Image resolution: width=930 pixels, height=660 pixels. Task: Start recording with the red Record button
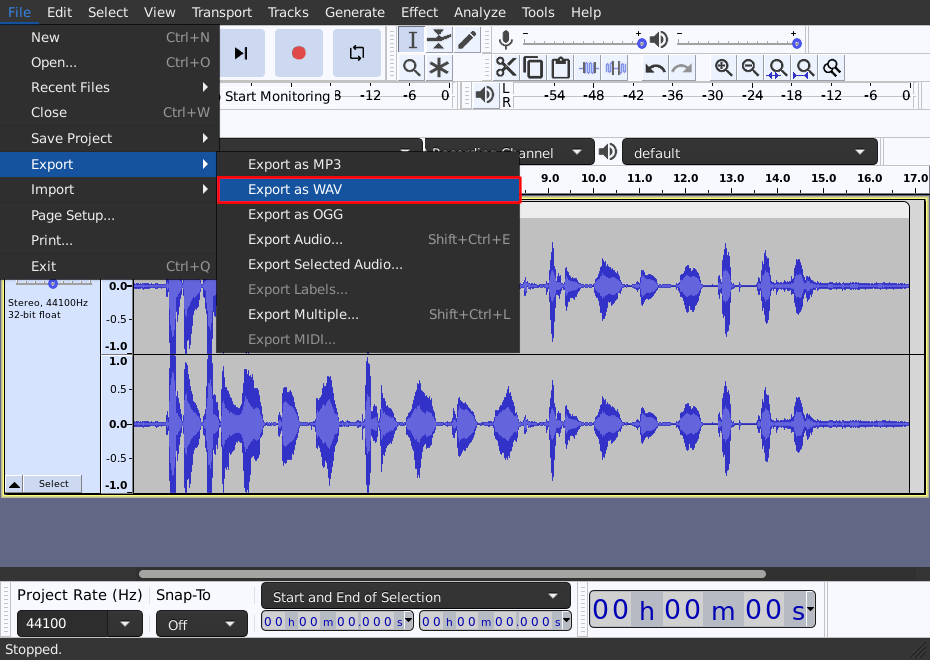click(x=299, y=53)
